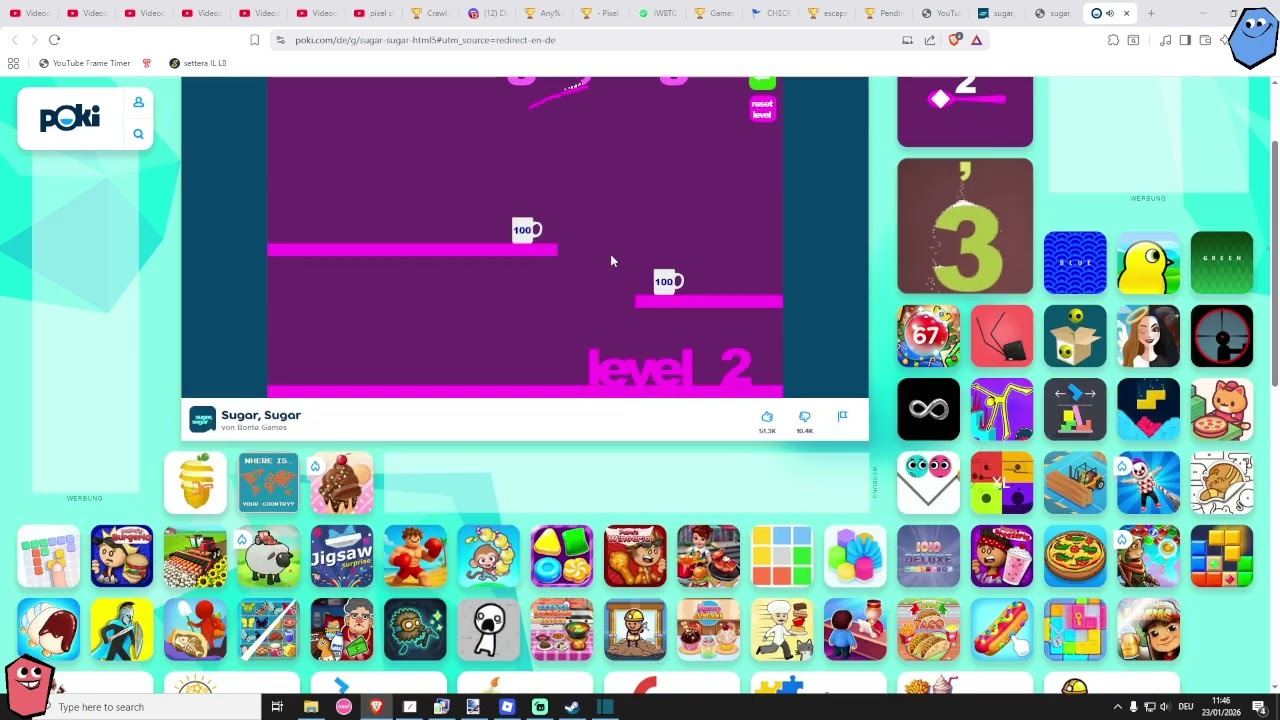Open the combine harvester game thumbnail
Screen dimensions: 1280x720
(x=195, y=556)
